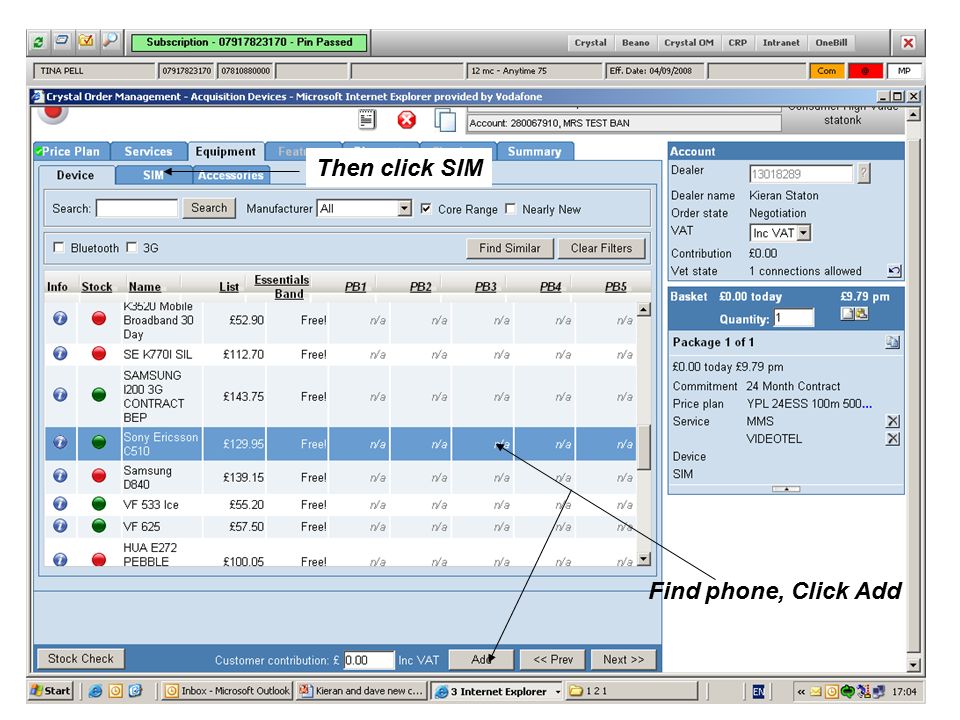Sort devices by the List price header
Viewport: 960px width, 720px height.
point(229,287)
